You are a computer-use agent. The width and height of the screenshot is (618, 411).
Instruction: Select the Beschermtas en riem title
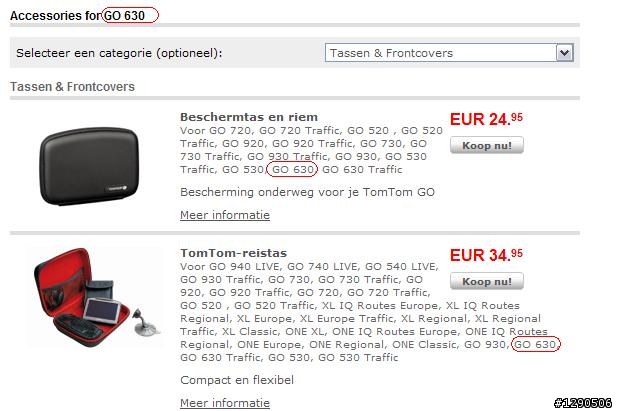click(249, 117)
